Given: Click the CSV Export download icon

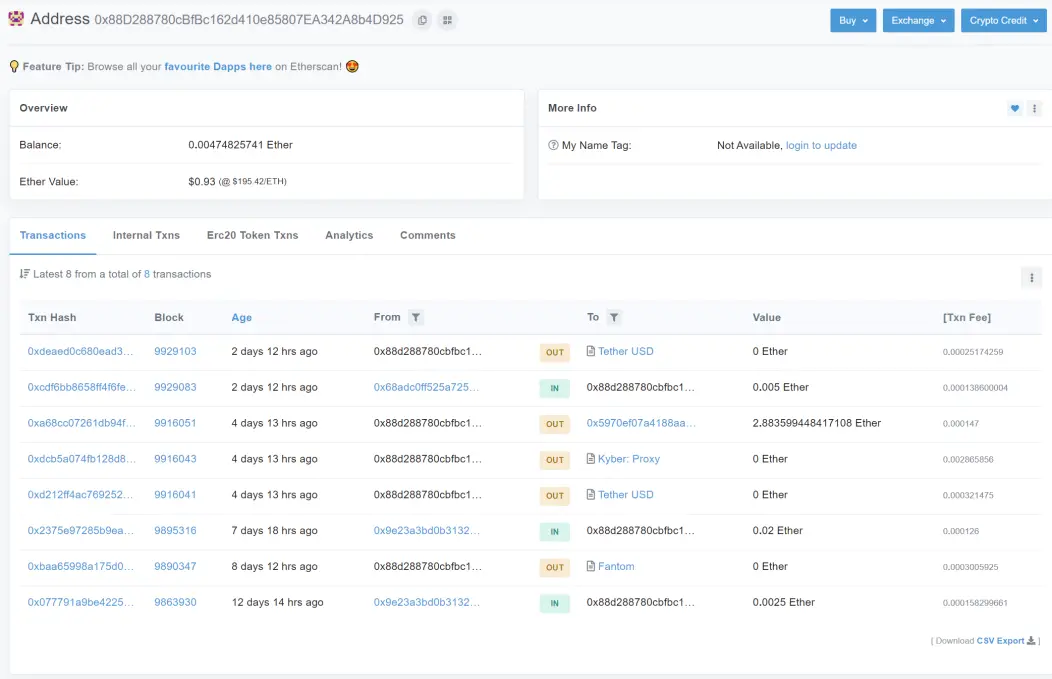Looking at the screenshot, I should (1031, 641).
